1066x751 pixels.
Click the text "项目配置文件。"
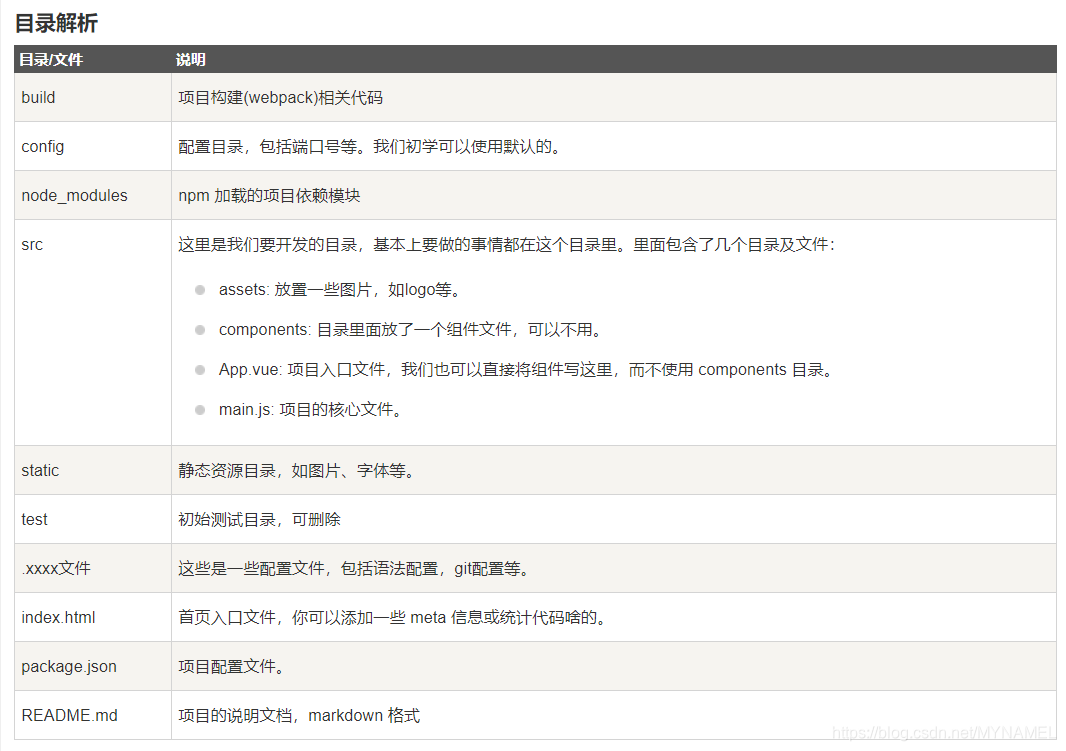[231, 667]
